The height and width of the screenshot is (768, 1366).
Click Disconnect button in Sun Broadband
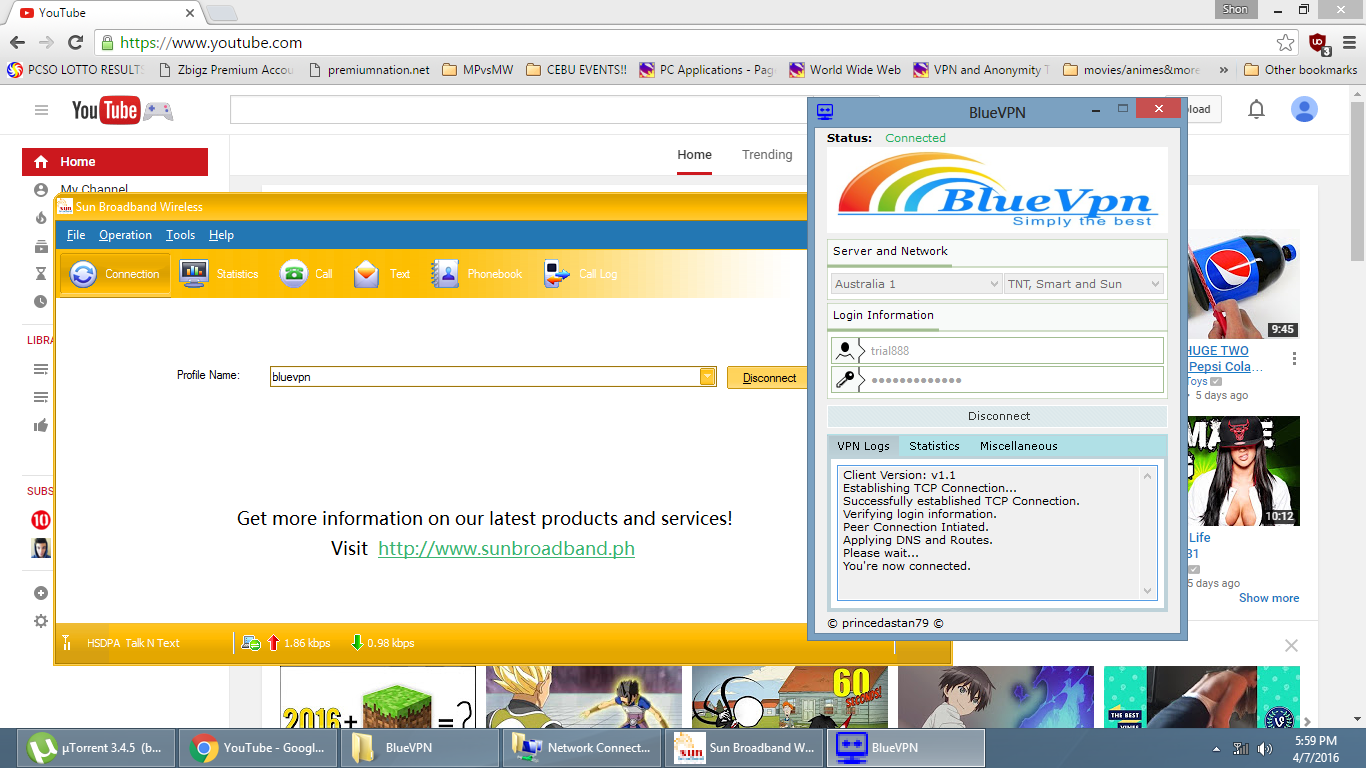(768, 378)
